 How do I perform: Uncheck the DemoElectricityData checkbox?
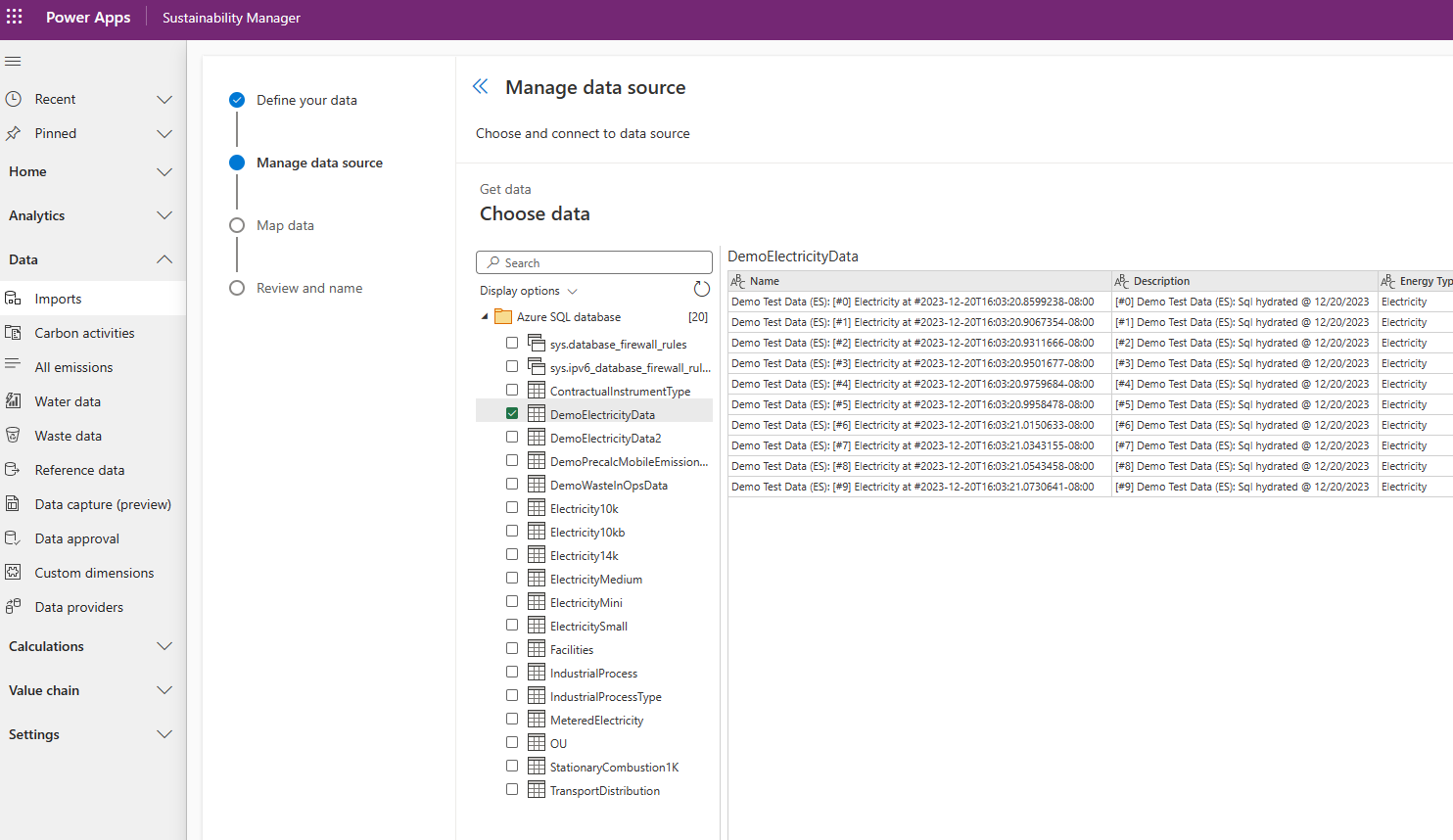click(512, 413)
